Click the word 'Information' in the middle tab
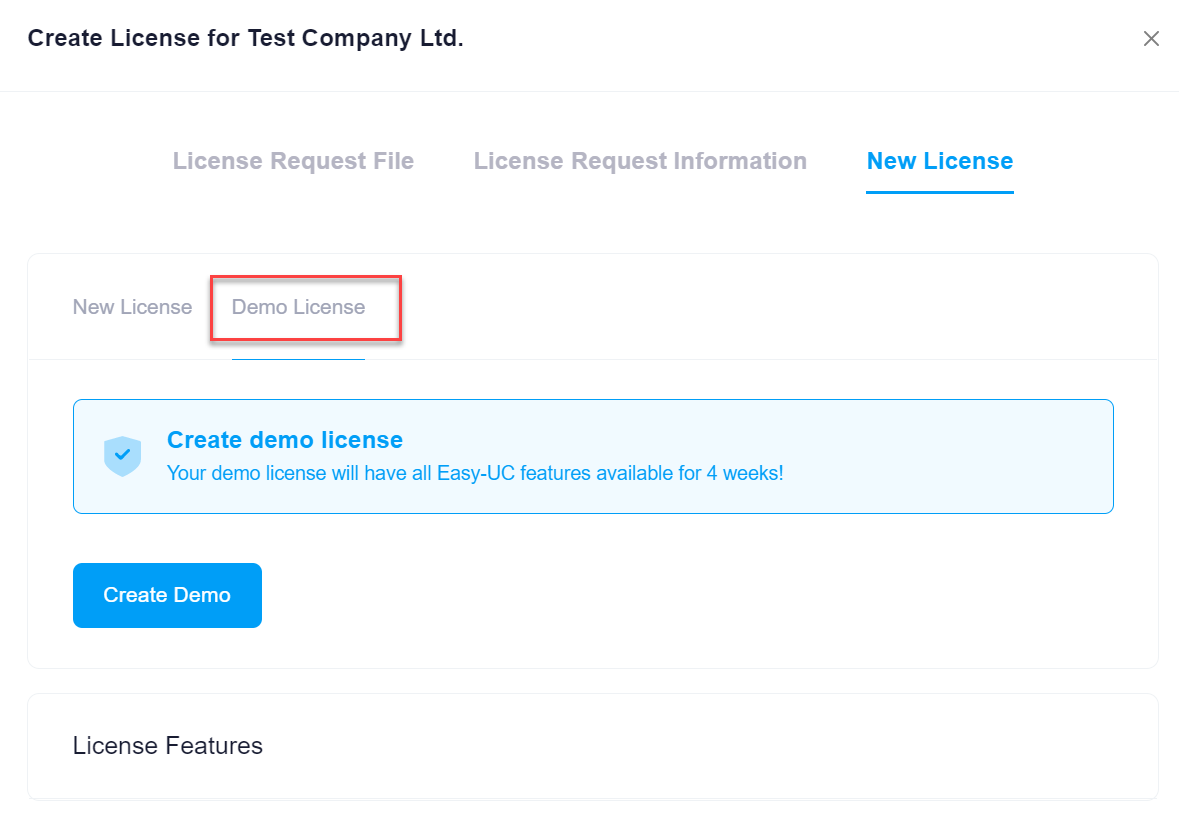 741,161
